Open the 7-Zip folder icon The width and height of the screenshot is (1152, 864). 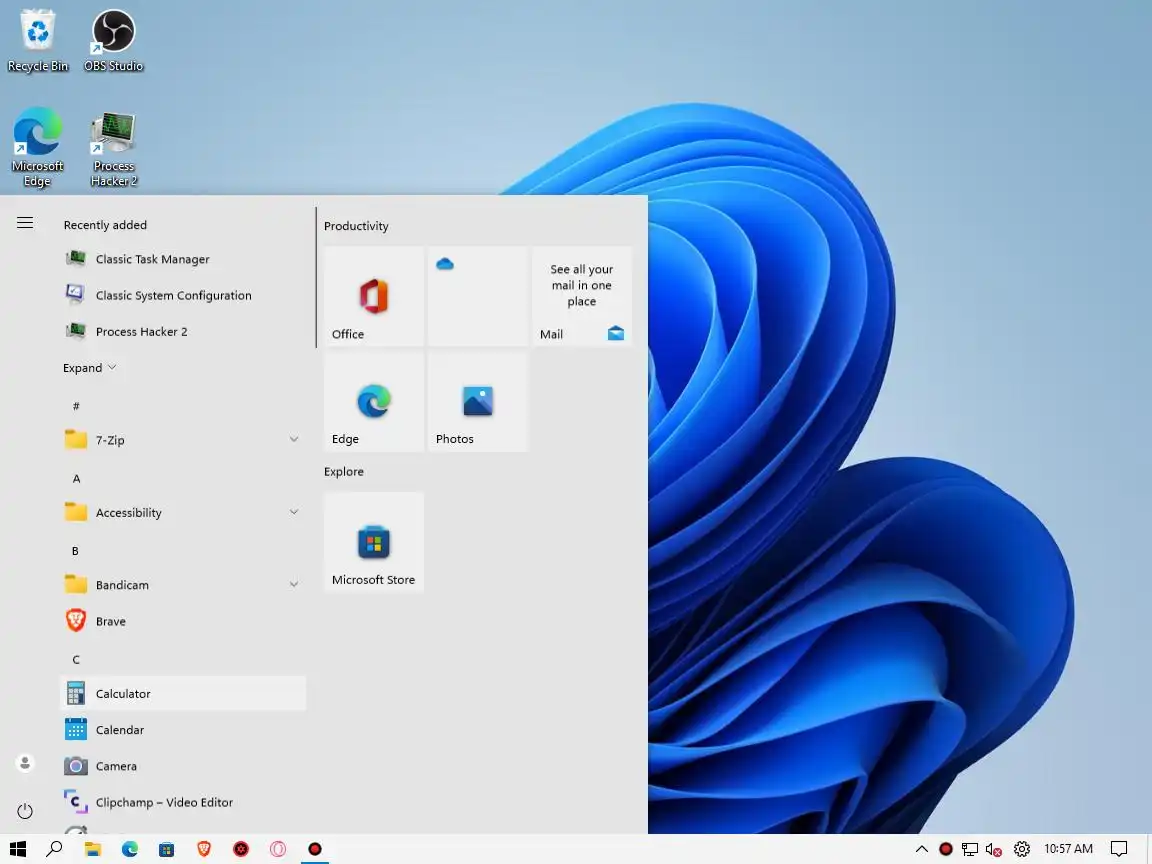click(x=76, y=439)
